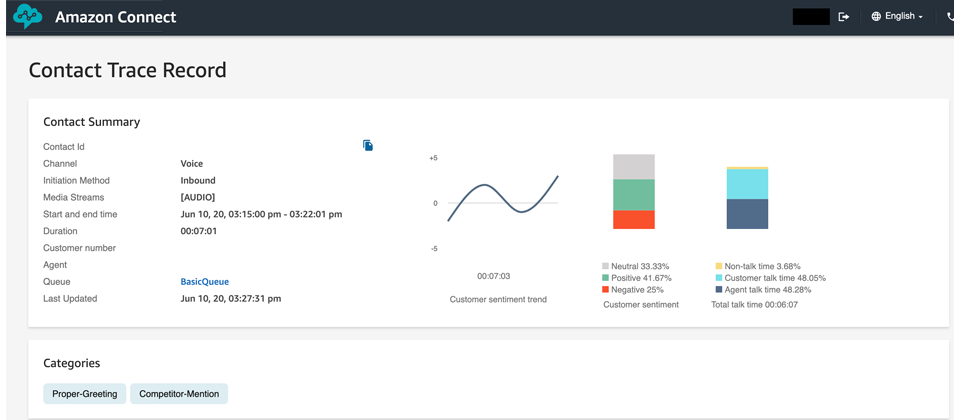Click the Amazon Connect header title
The image size is (960, 420).
click(x=116, y=17)
